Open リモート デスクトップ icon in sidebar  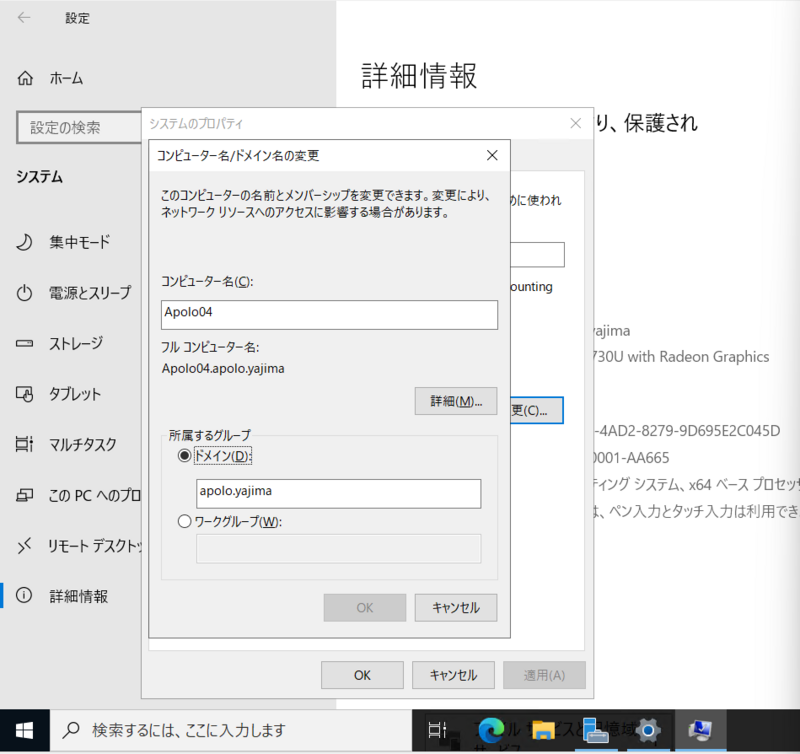click(24, 546)
